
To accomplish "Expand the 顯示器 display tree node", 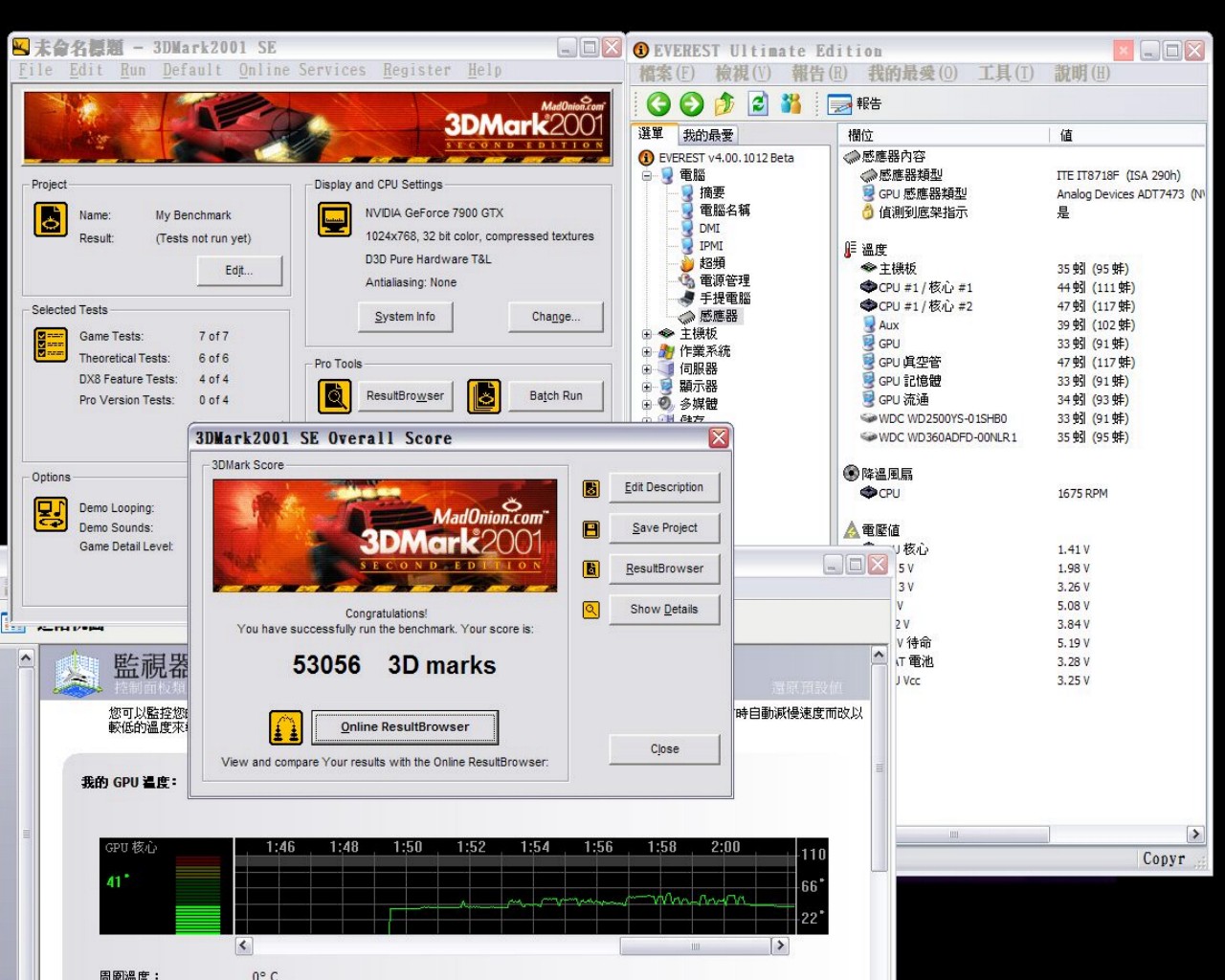I will [x=647, y=387].
